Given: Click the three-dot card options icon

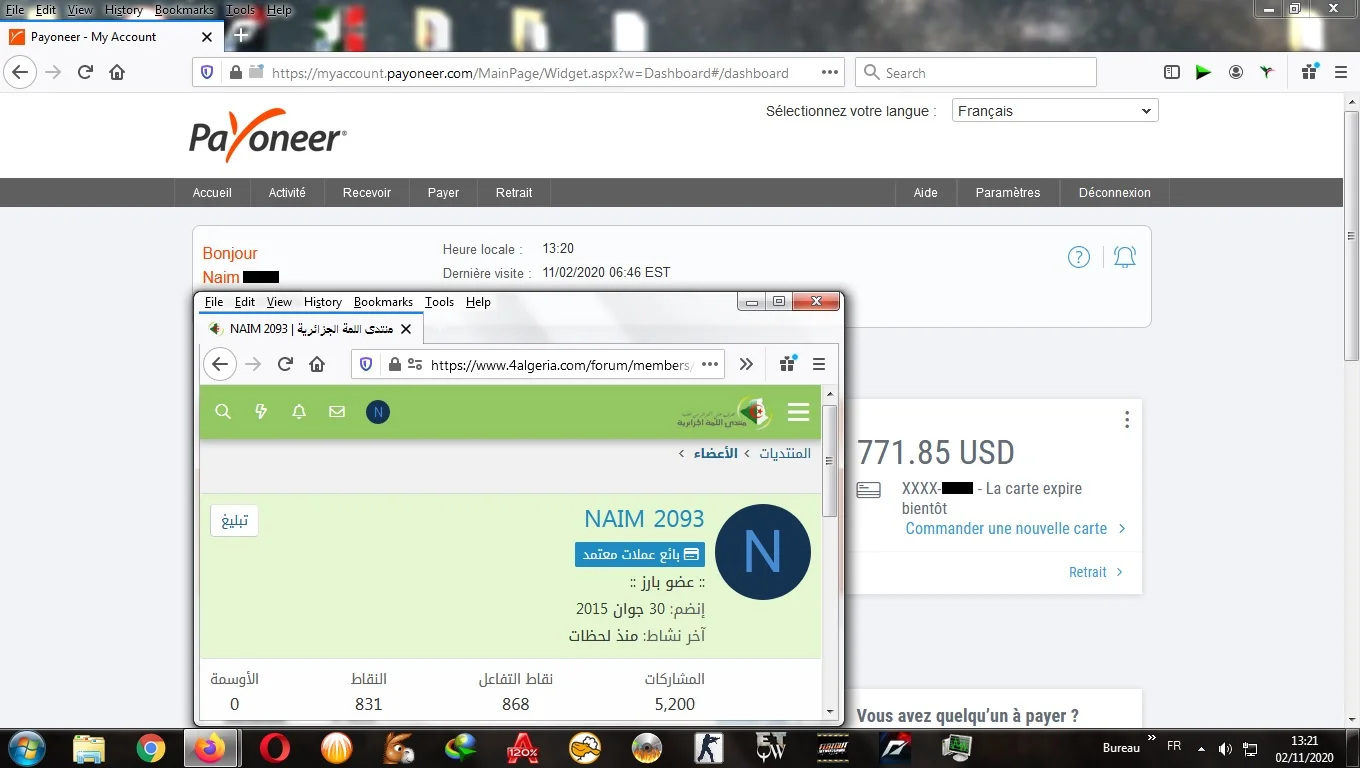Looking at the screenshot, I should click(x=1127, y=420).
